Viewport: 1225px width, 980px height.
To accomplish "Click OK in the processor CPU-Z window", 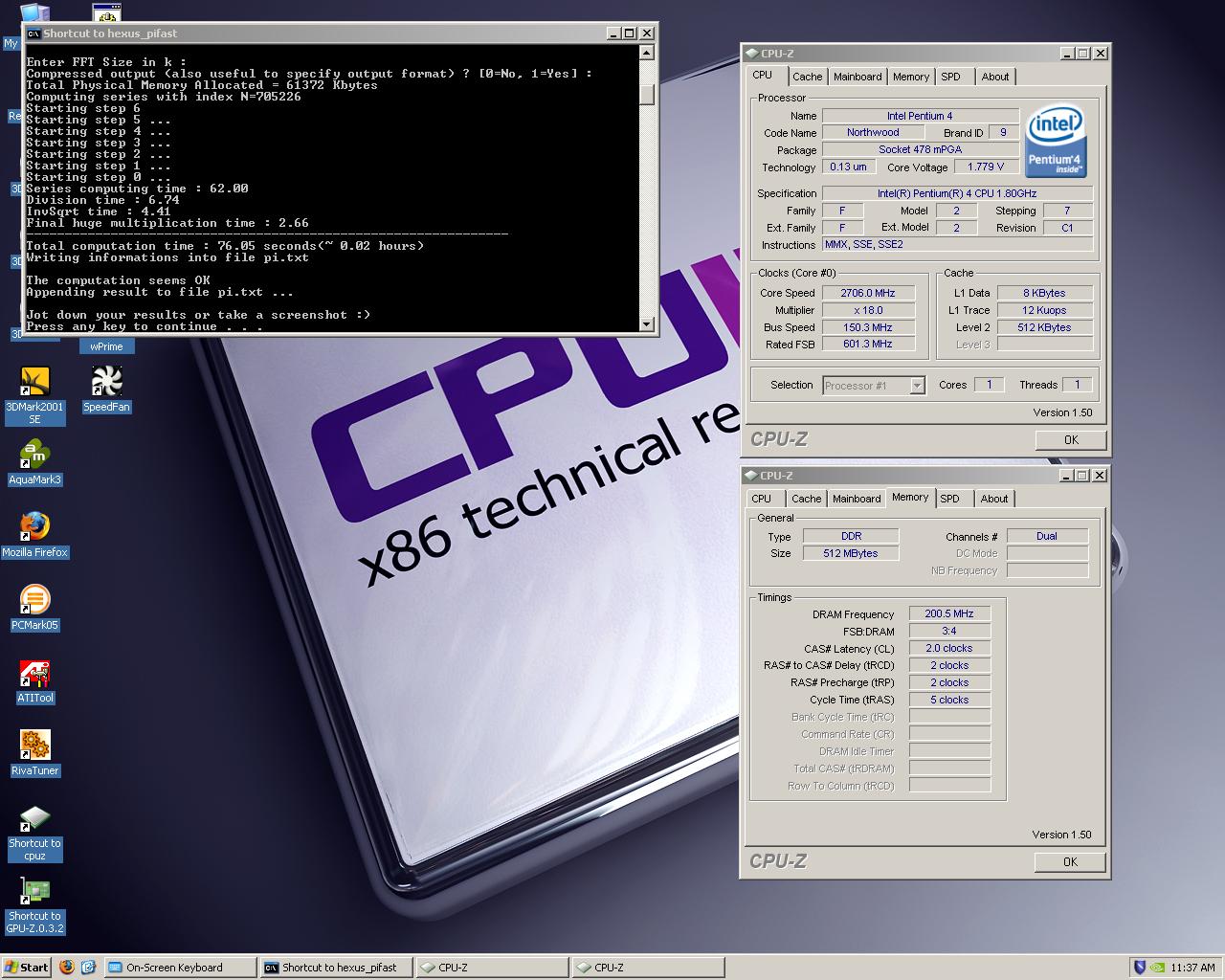I will point(1071,440).
